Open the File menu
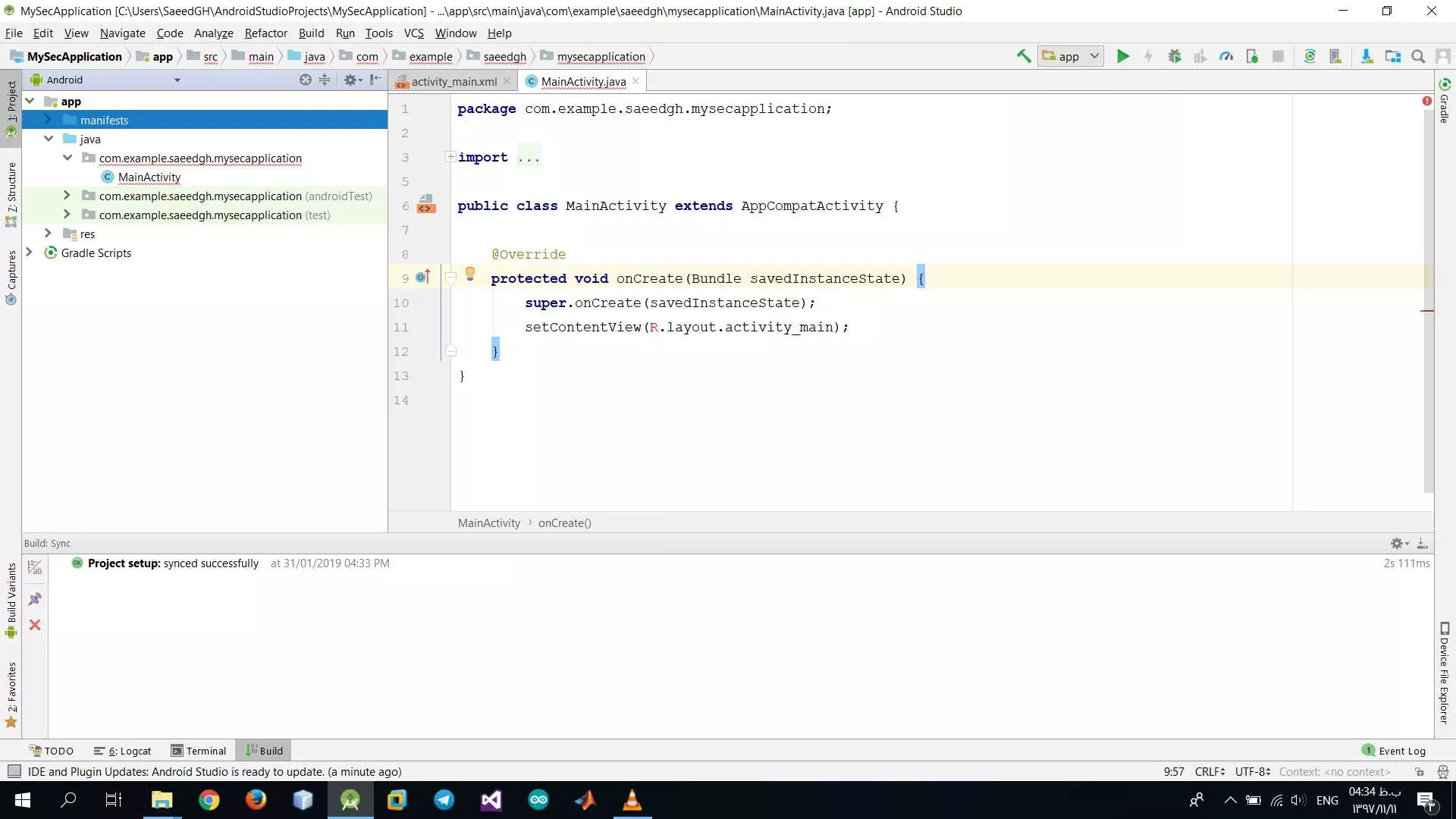Screen dimensions: 1456x819 click(x=14, y=33)
